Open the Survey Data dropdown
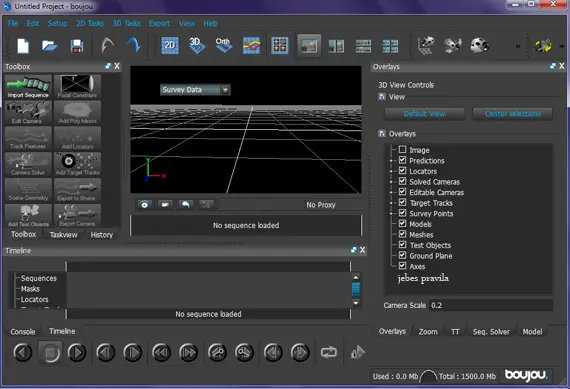 tap(195, 90)
